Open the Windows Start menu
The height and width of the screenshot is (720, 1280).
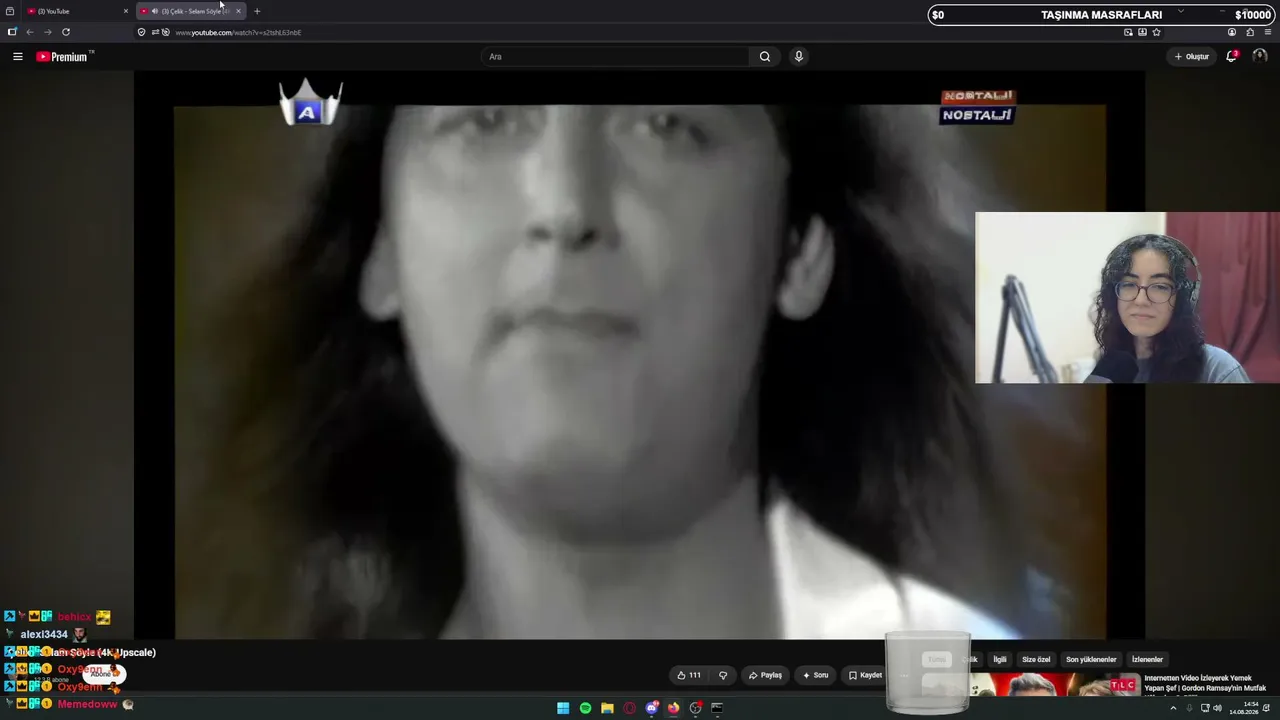coord(563,708)
